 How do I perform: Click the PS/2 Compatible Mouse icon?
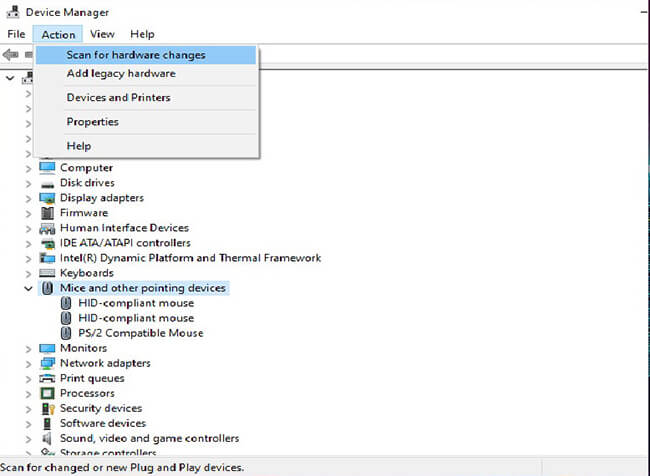(66, 333)
